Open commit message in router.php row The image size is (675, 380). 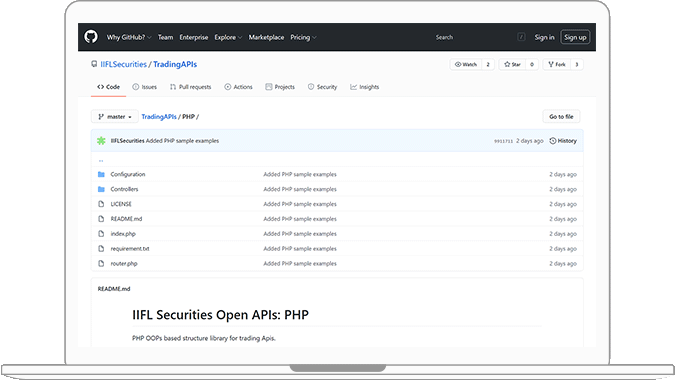click(300, 263)
